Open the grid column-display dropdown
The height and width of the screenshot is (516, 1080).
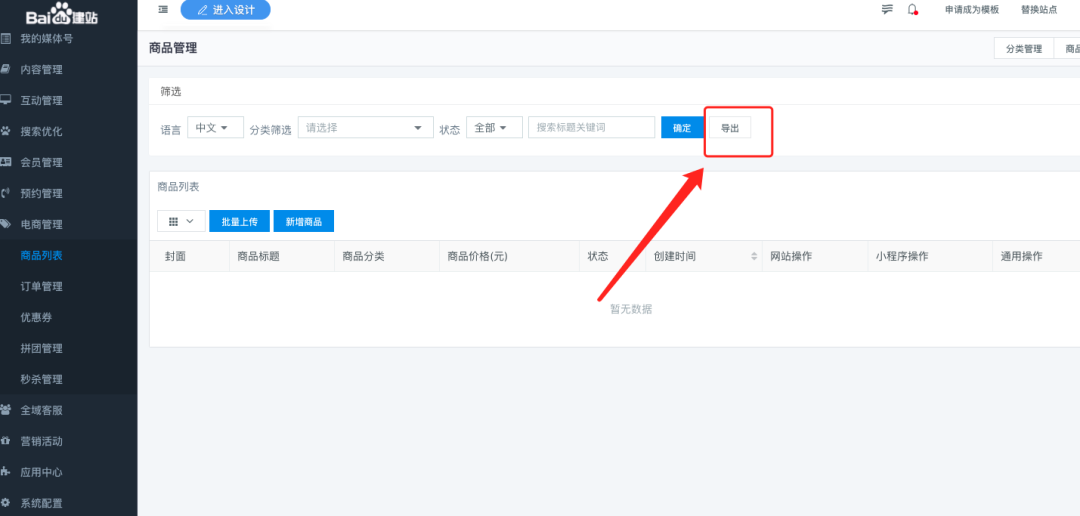[181, 221]
